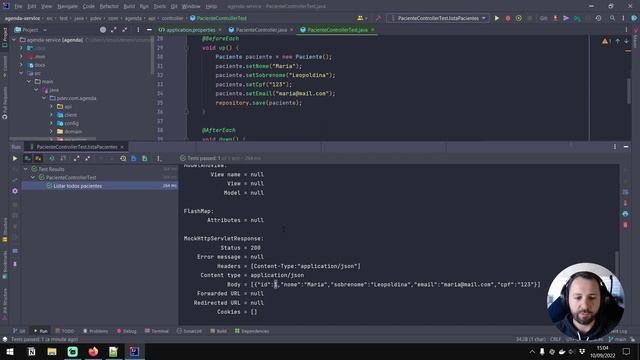Open Dependencies tool window button
This screenshot has width=640, height=360.
pos(252,331)
